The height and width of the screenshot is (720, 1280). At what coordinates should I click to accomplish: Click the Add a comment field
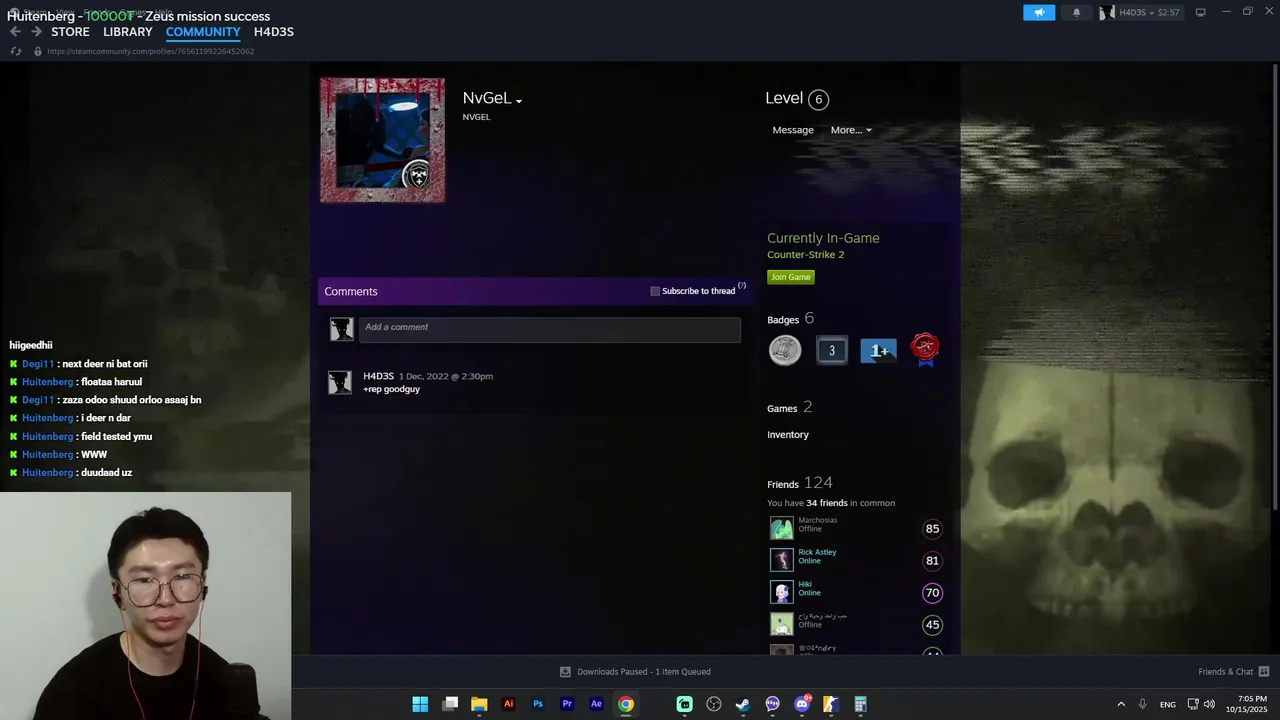click(x=549, y=329)
